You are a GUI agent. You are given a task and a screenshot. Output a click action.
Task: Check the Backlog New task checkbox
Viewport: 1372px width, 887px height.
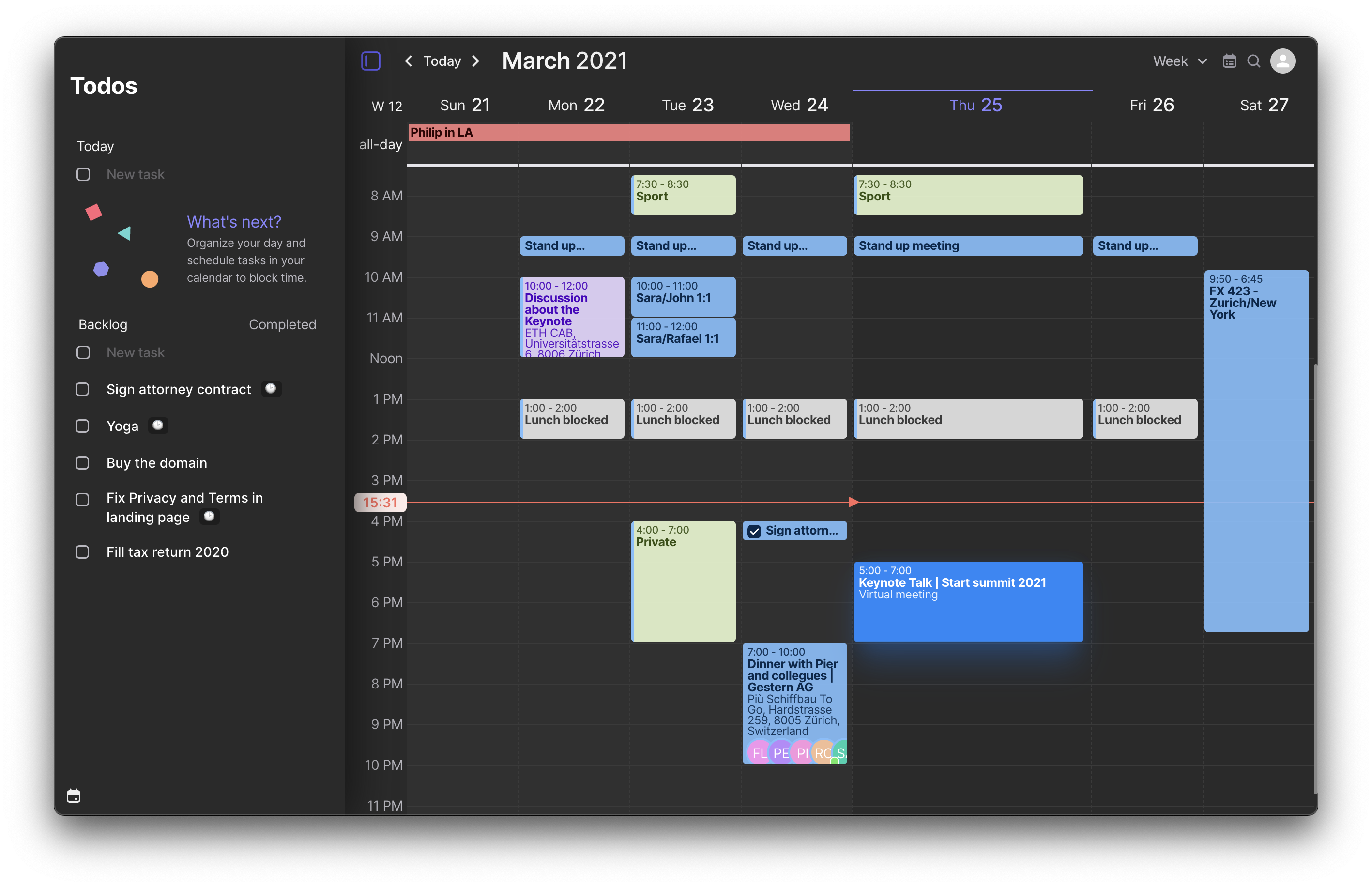[x=83, y=352]
